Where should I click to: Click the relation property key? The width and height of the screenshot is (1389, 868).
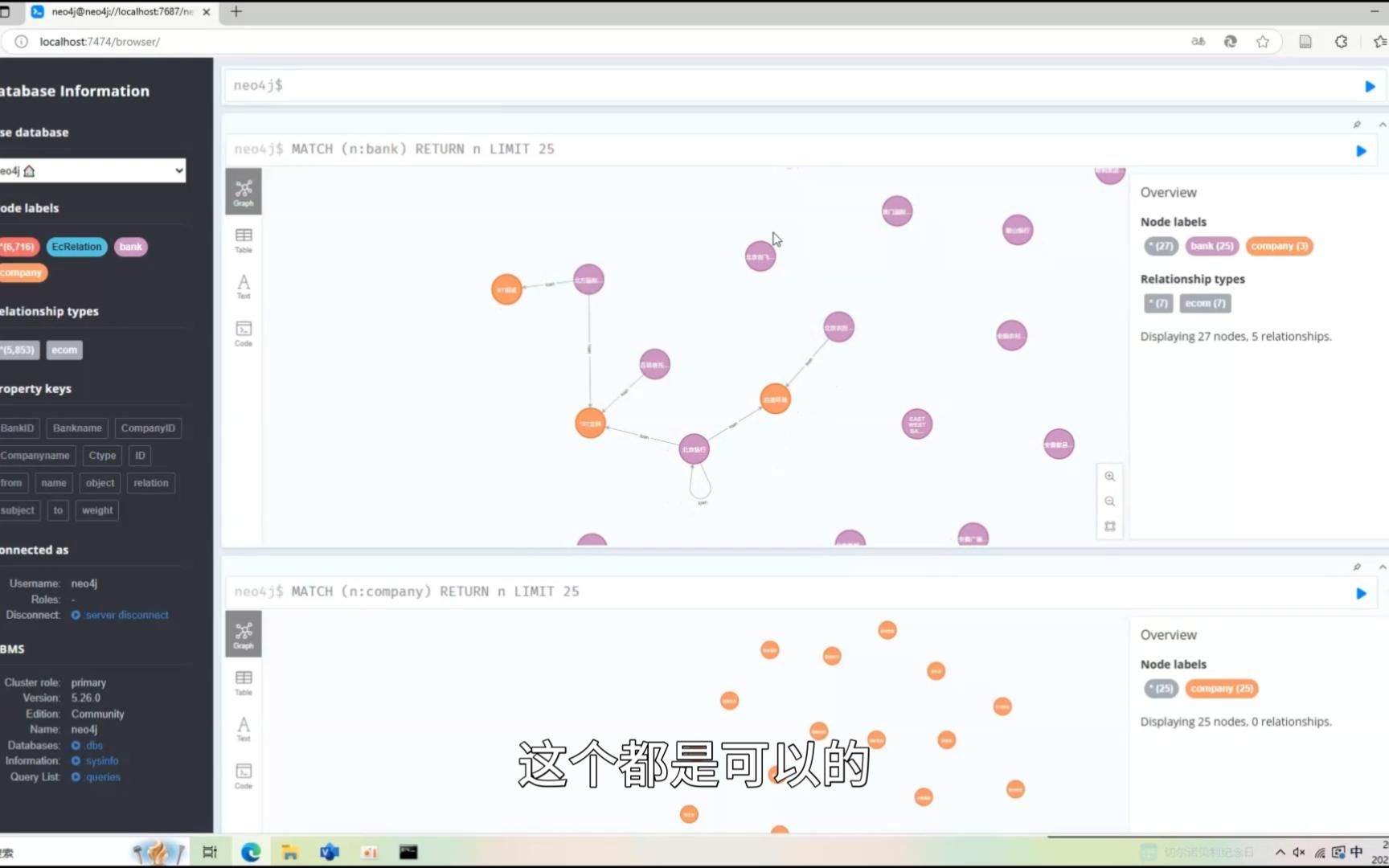pos(151,483)
